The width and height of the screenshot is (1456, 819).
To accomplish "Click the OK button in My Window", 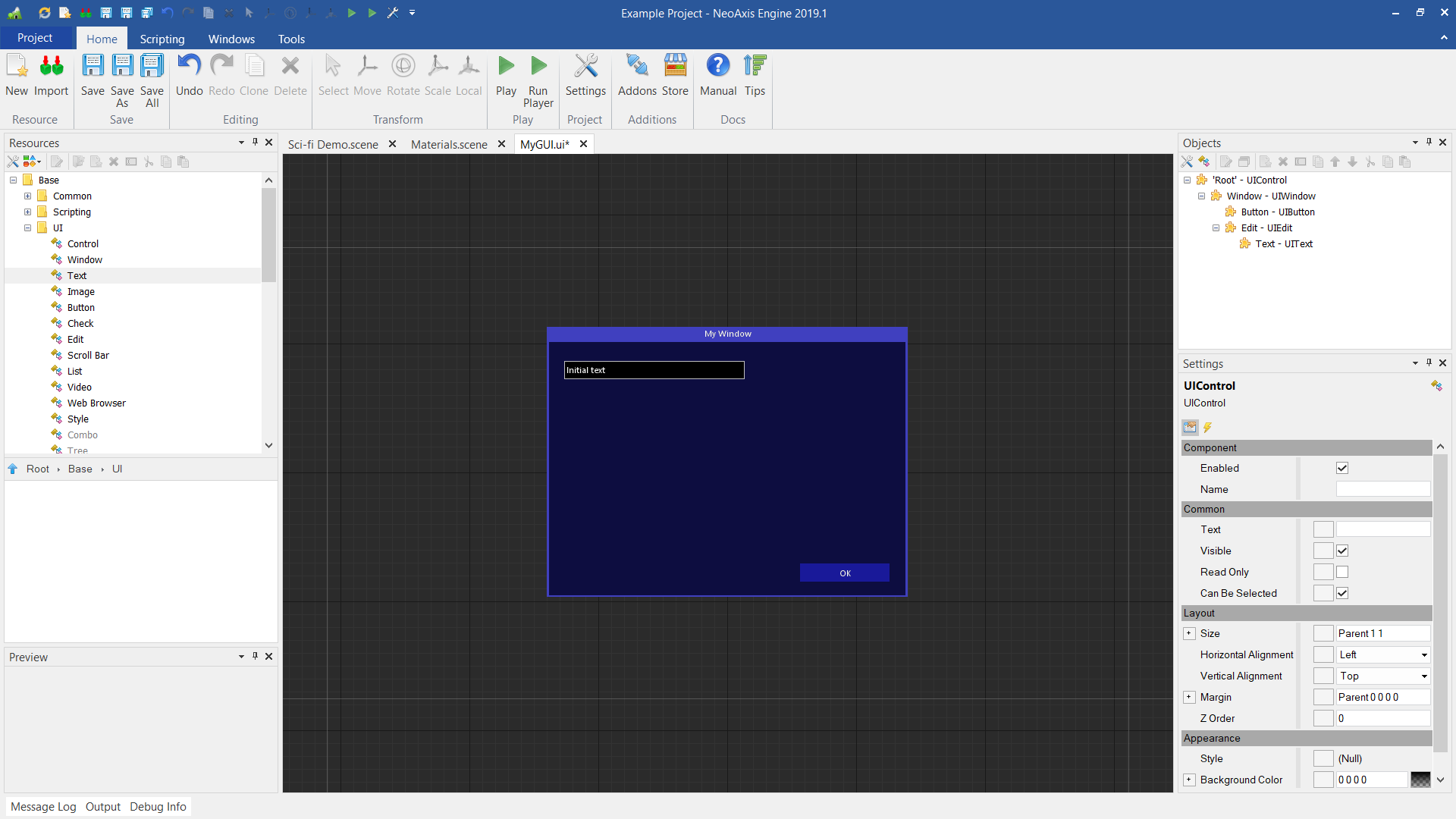I will click(x=844, y=573).
